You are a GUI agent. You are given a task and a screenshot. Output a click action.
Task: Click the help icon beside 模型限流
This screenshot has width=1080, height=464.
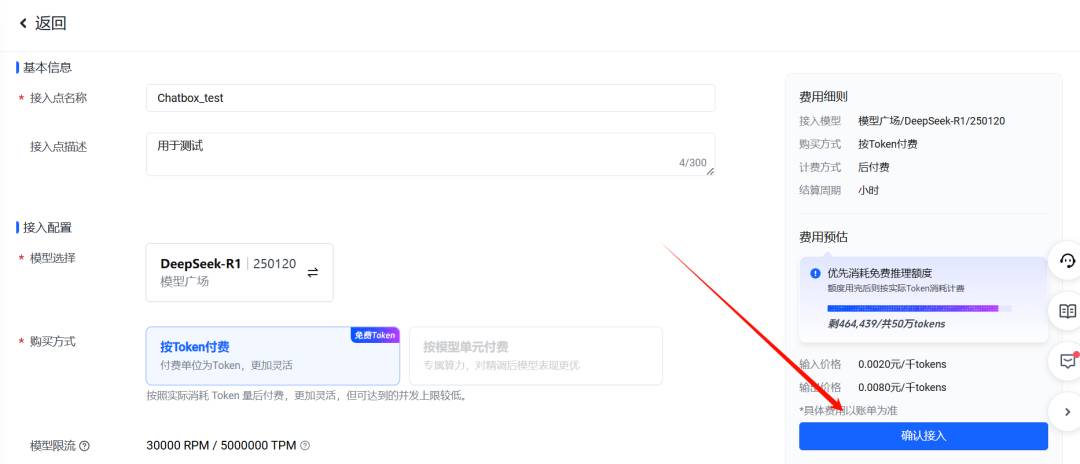[x=85, y=446]
